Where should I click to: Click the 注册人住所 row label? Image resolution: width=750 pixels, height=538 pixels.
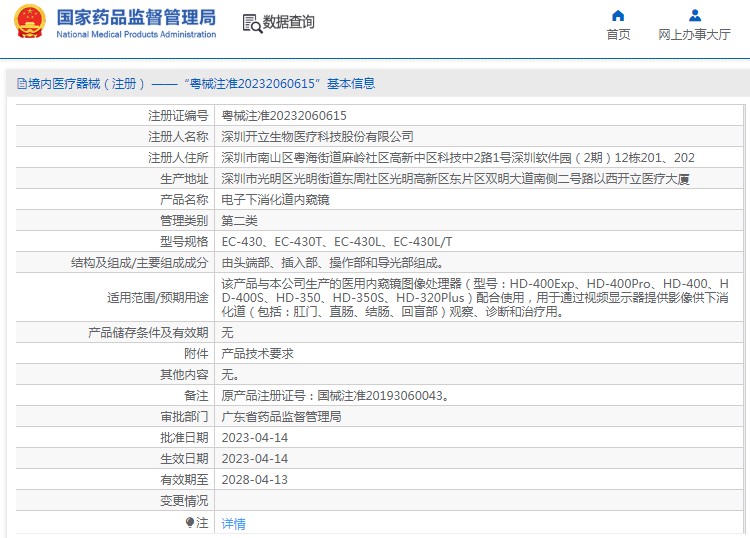[x=178, y=158]
